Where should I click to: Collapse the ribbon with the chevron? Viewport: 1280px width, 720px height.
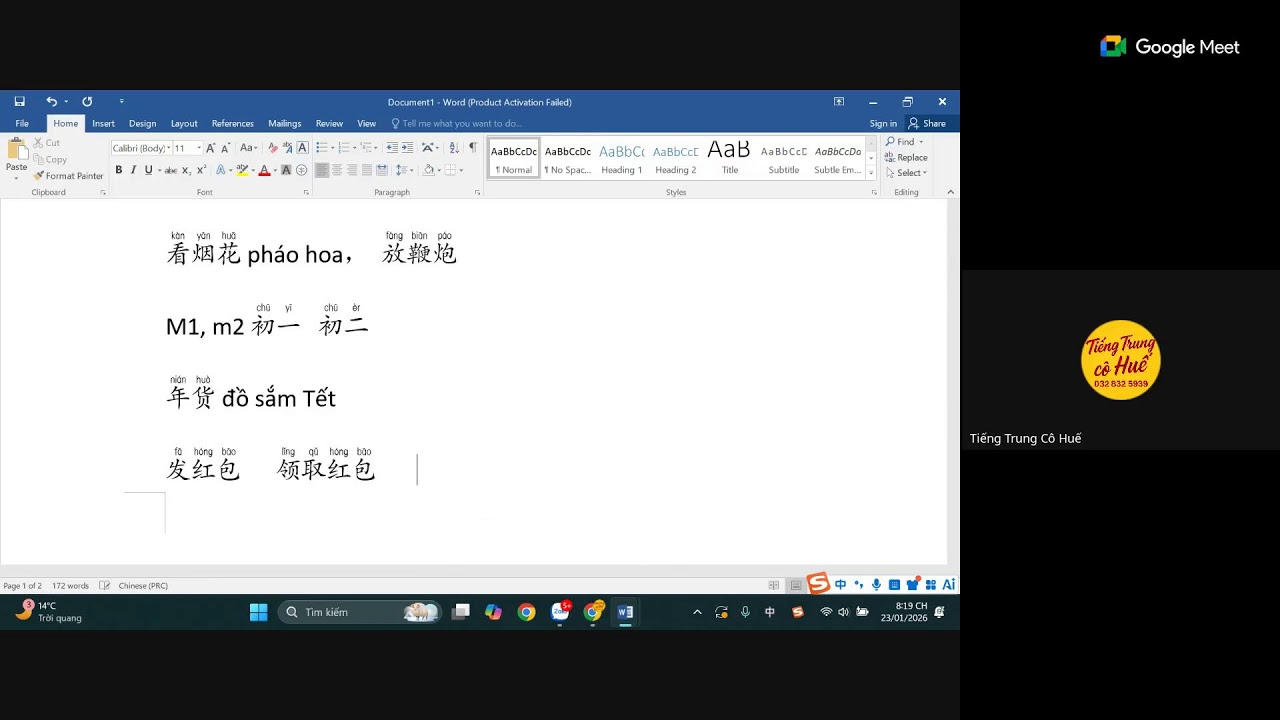[x=951, y=192]
